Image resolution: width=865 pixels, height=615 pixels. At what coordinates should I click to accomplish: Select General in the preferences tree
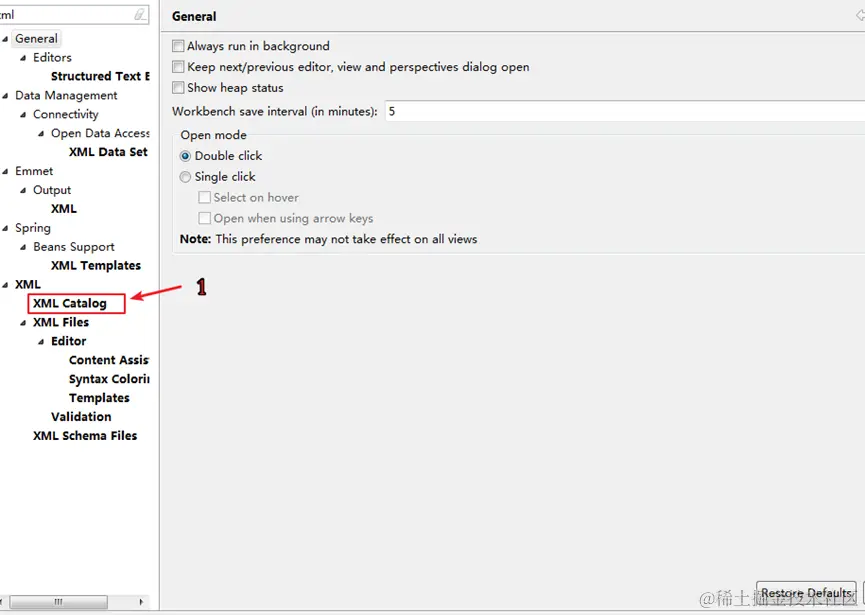click(36, 39)
